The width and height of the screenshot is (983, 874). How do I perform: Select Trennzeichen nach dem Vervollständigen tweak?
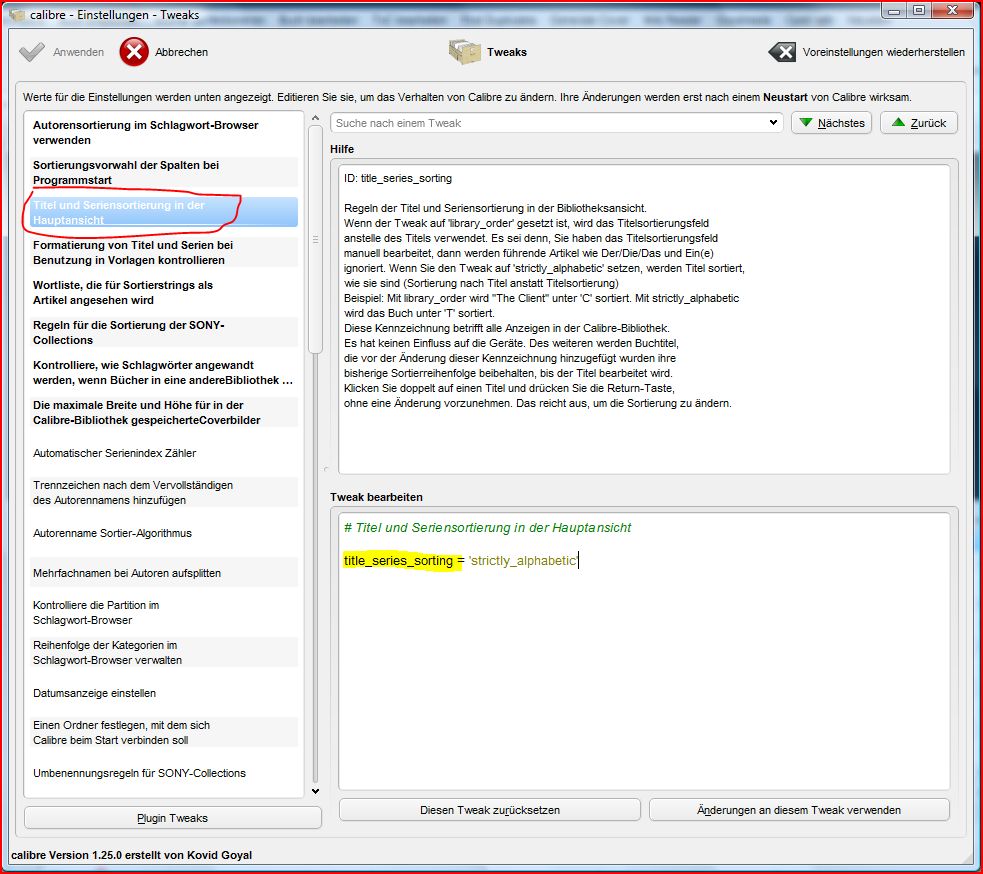pos(164,492)
